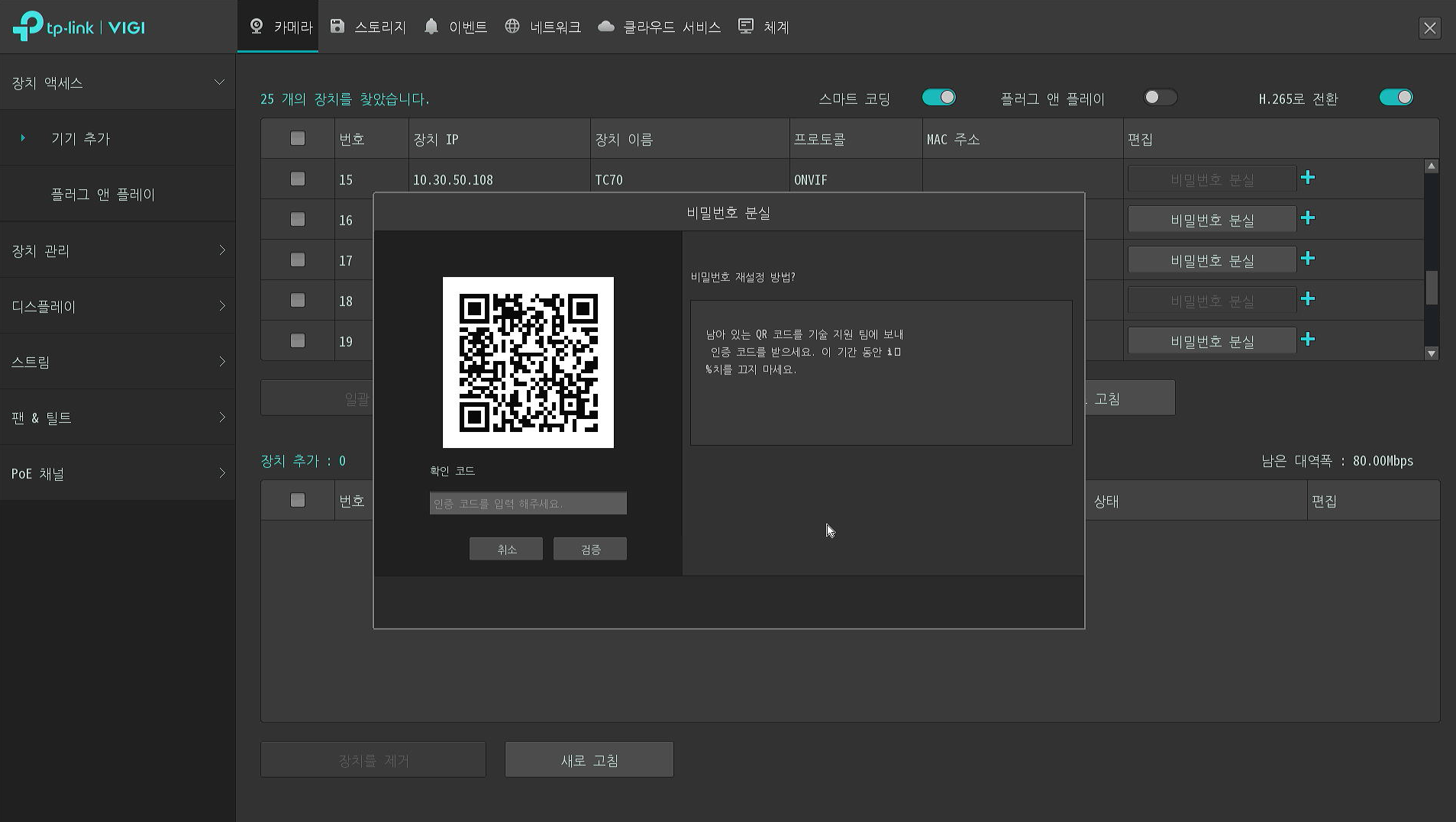1456x822 pixels.
Task: Close the settings window with X
Action: [1429, 28]
